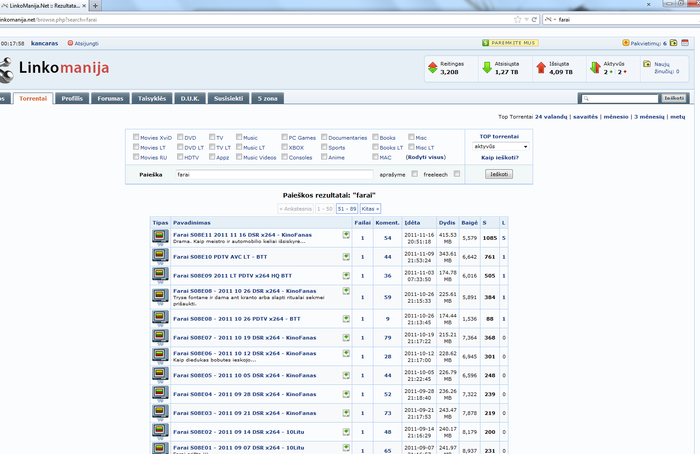
Task: Click the TV category icon for Farai S08E11
Action: tap(160, 237)
